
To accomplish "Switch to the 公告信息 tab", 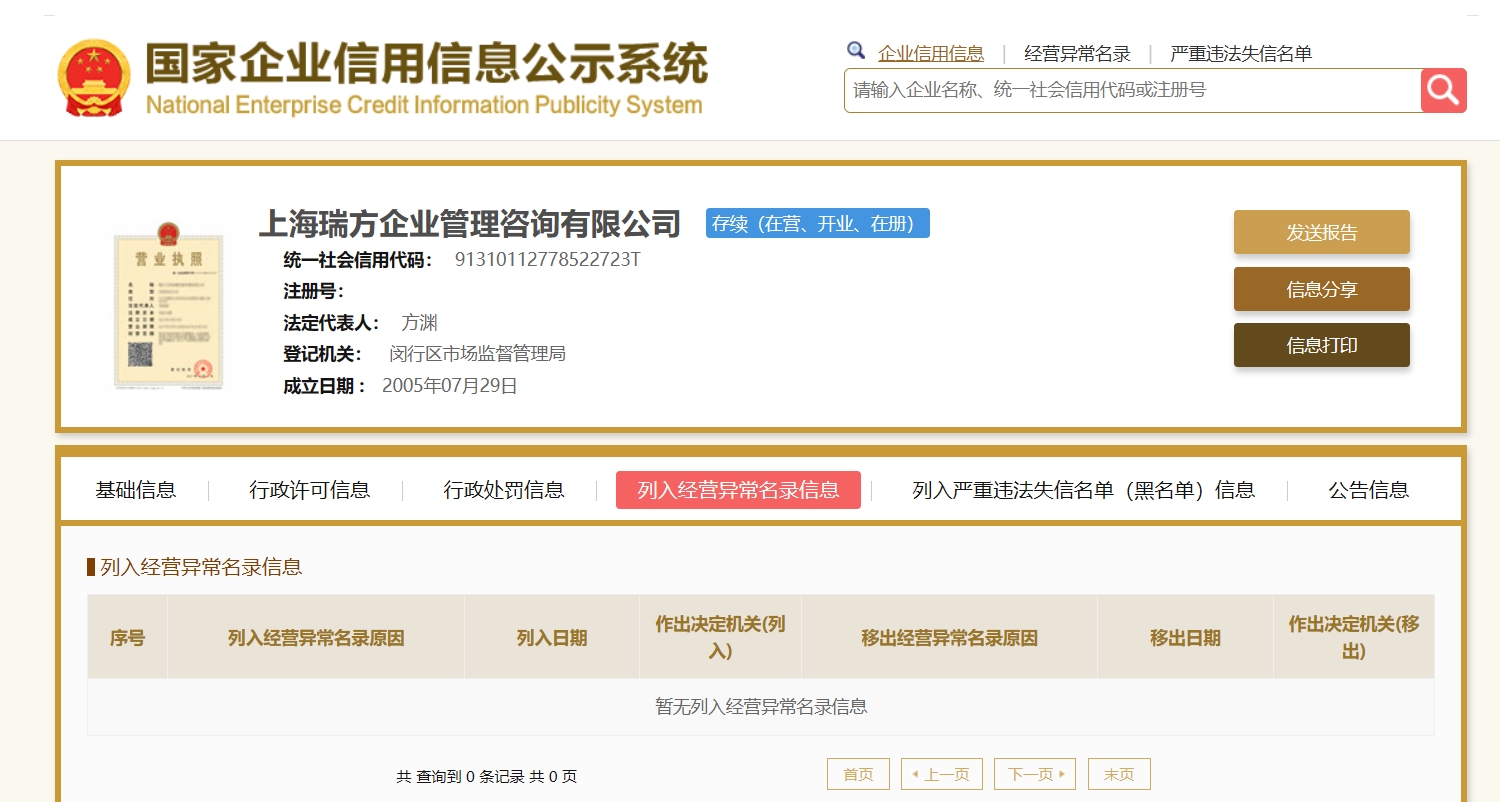I will point(1368,490).
